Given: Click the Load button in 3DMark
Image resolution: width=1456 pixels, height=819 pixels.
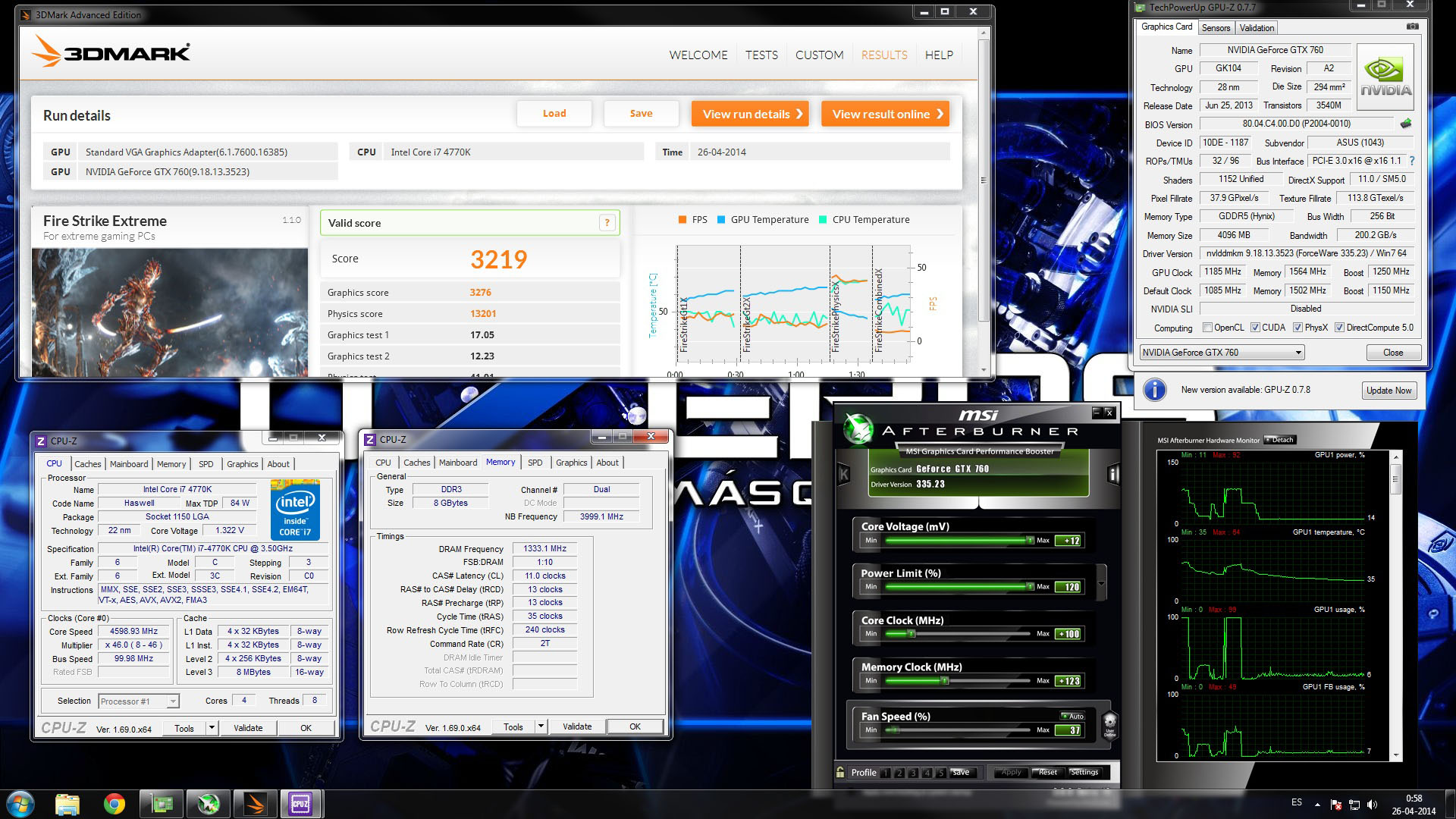Looking at the screenshot, I should 554,114.
